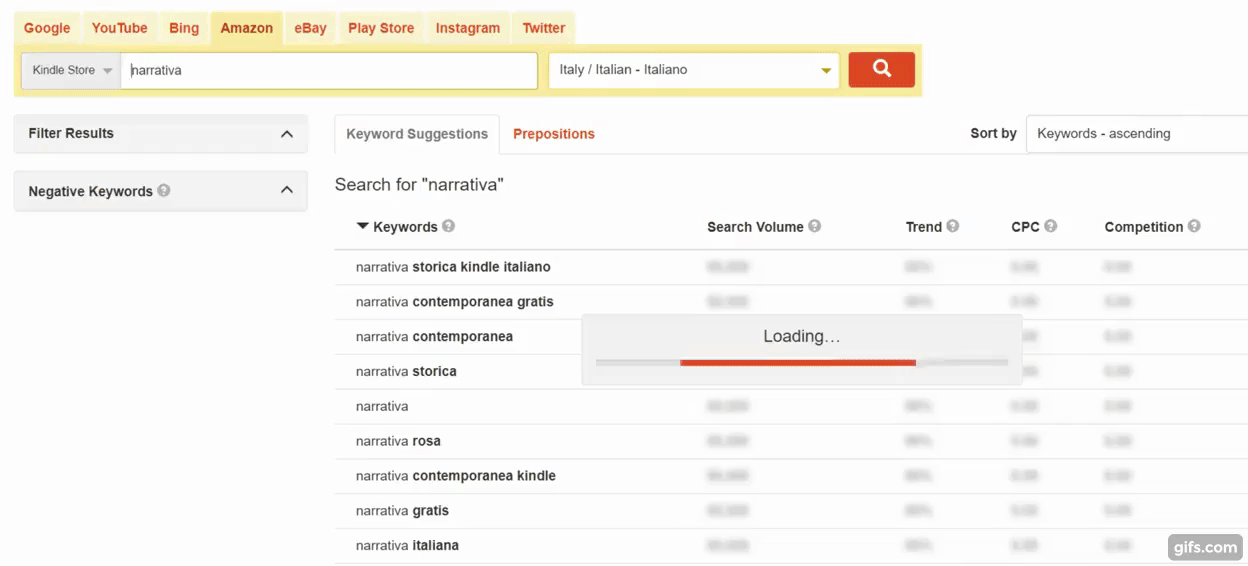
Task: Toggle Keywords column sort arrow
Action: click(x=362, y=226)
